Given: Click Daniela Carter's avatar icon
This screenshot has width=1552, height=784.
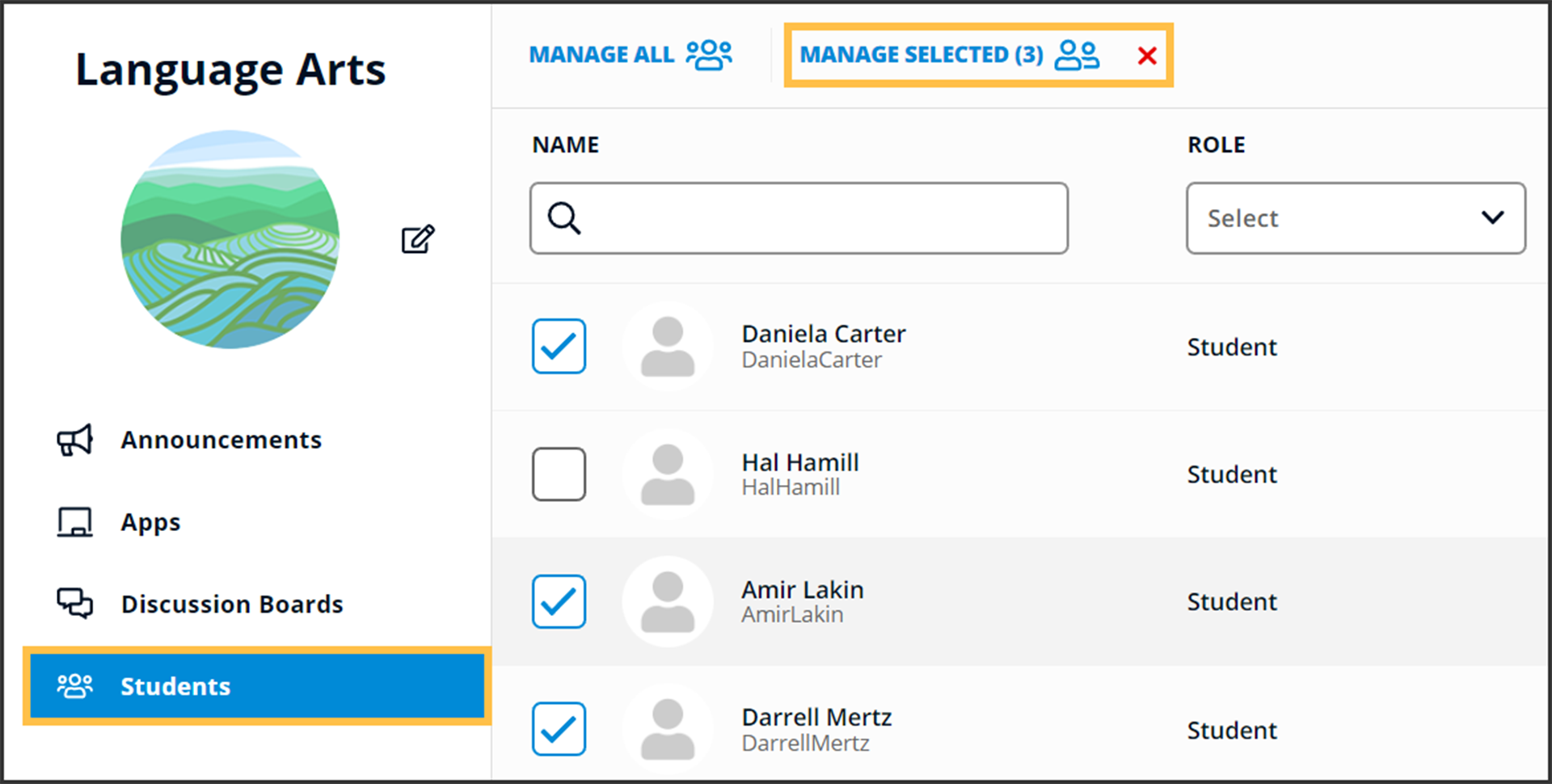Looking at the screenshot, I should coord(668,347).
